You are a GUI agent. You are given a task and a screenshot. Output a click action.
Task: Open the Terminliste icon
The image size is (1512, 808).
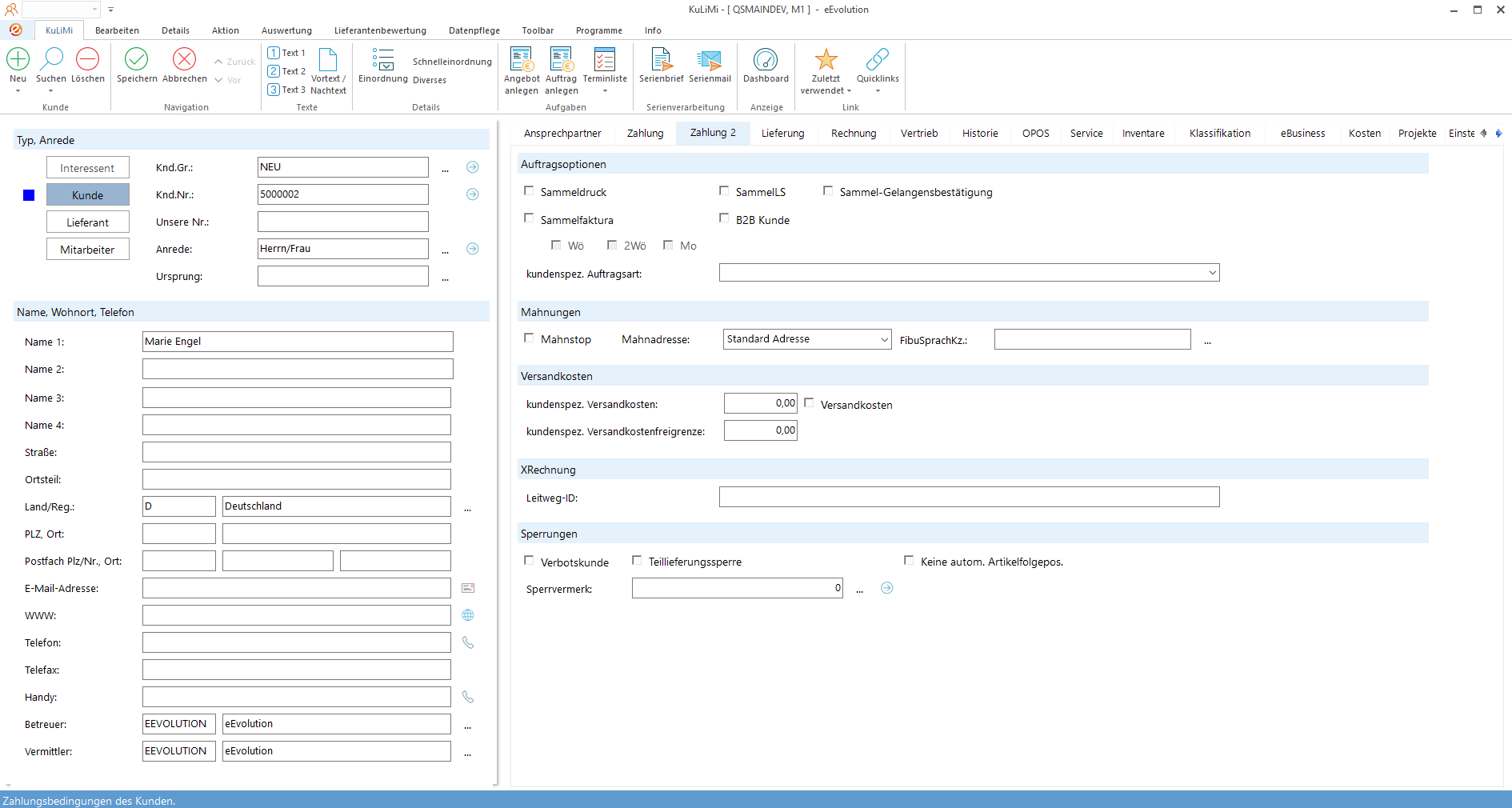click(605, 59)
